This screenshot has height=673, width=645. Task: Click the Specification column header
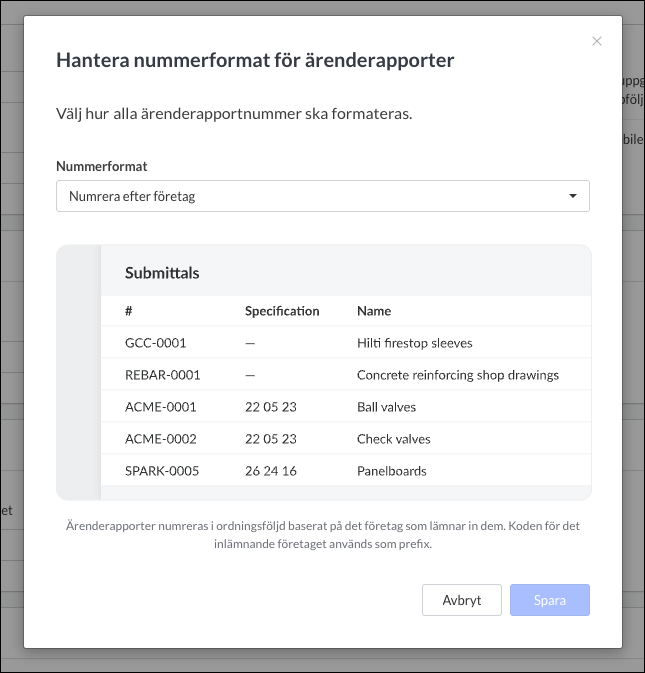point(282,311)
